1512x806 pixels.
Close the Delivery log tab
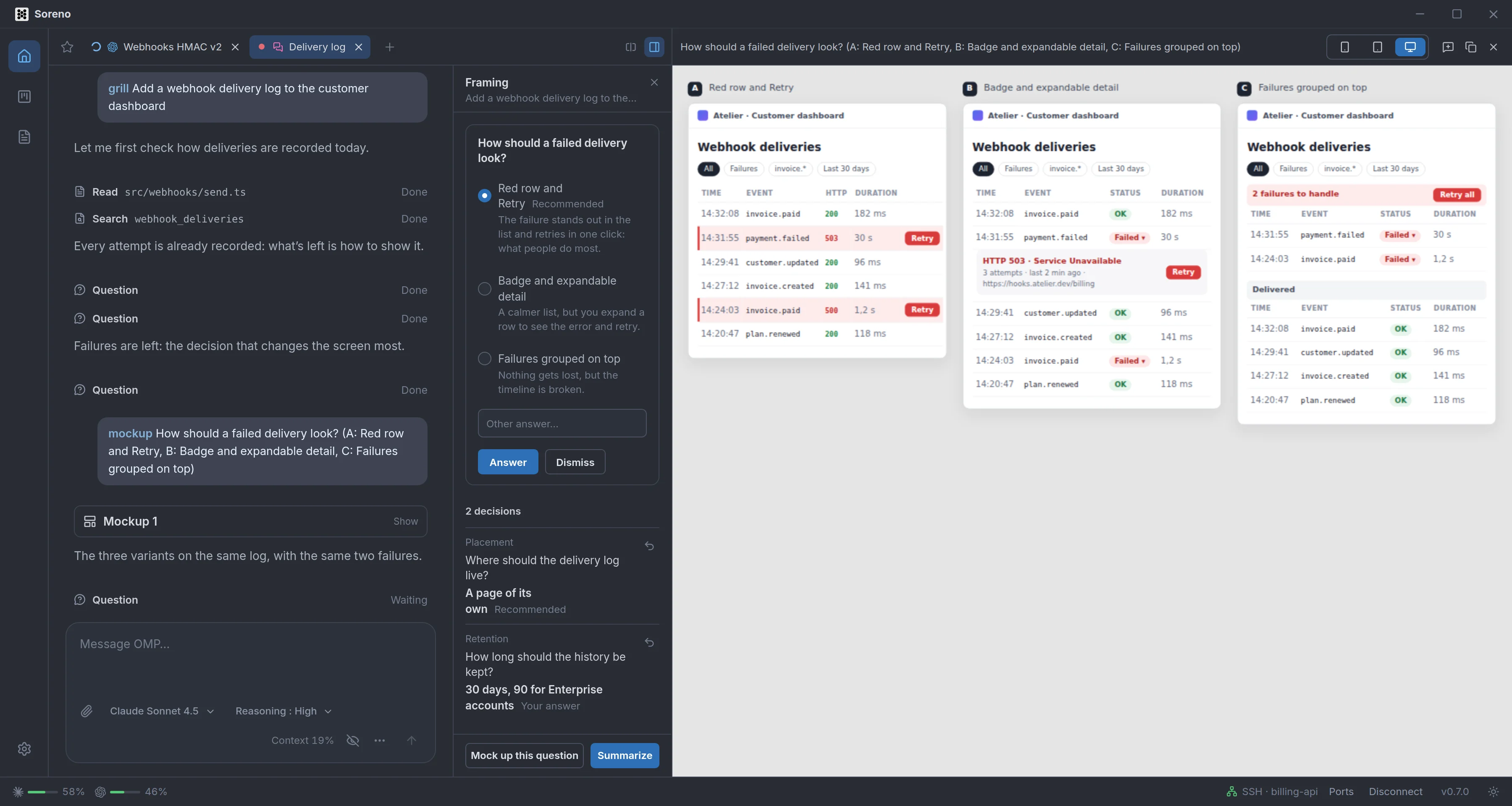click(359, 47)
